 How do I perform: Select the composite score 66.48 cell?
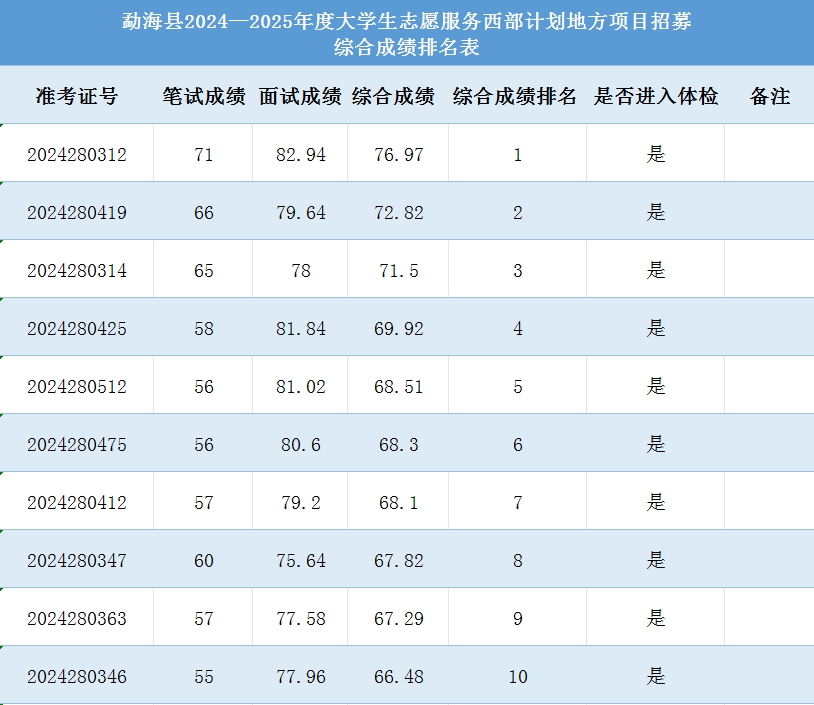(399, 677)
